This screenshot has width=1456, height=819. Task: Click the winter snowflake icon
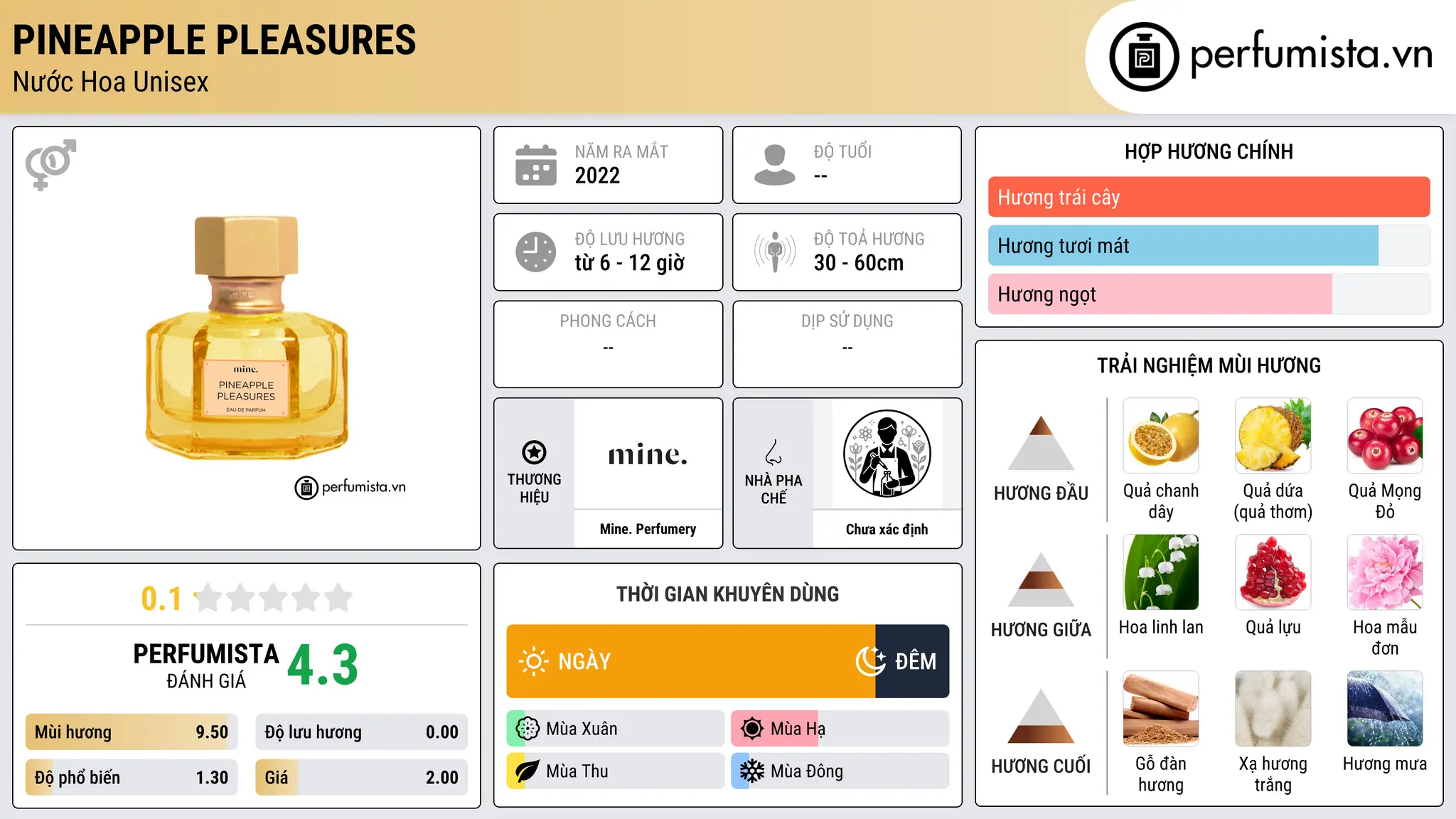coord(752,771)
